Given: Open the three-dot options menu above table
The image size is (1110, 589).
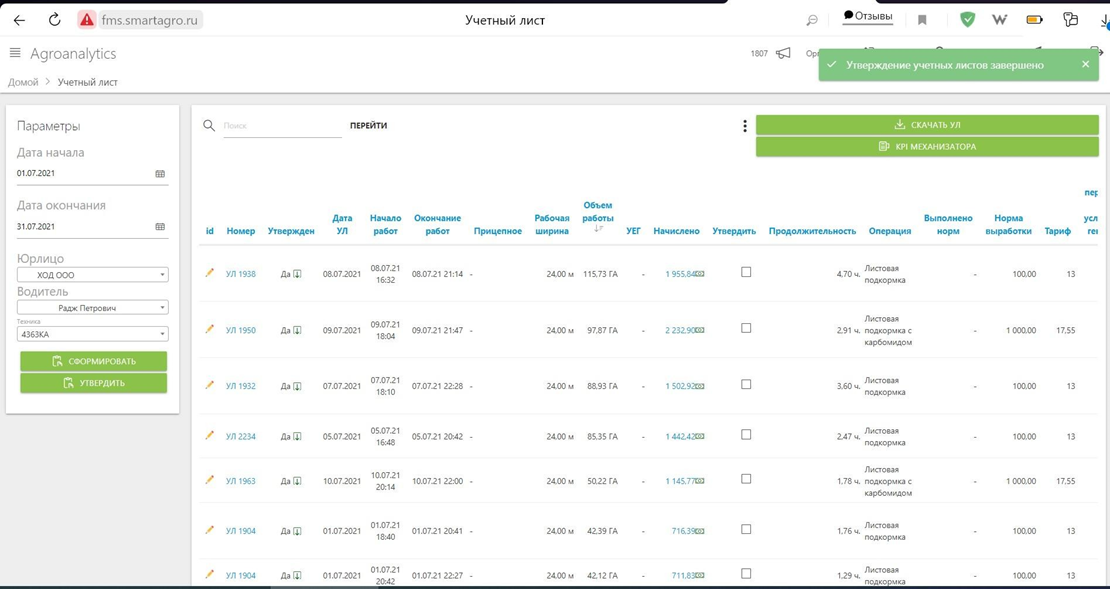Looking at the screenshot, I should pyautogui.click(x=744, y=126).
